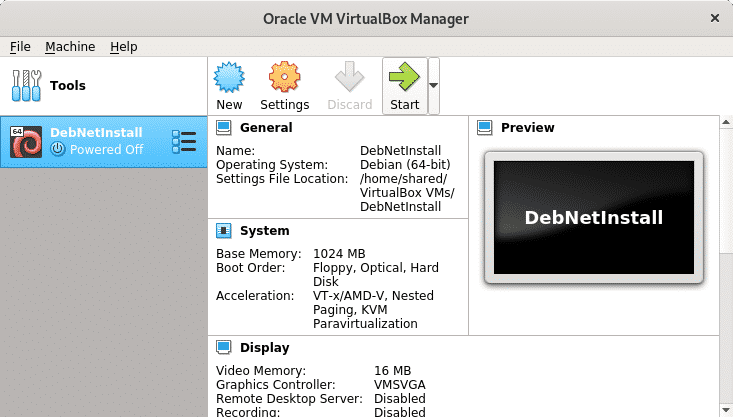Click the Display section monitor icon

[223, 347]
